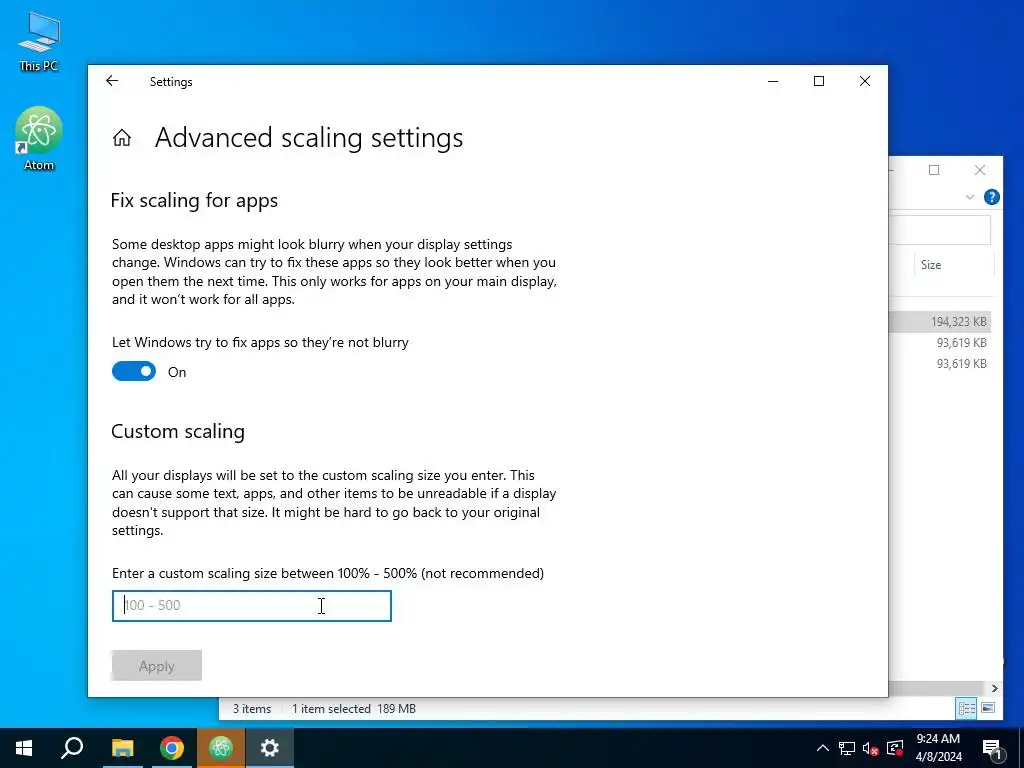The height and width of the screenshot is (768, 1024).
Task: Close the Settings window
Action: [865, 81]
